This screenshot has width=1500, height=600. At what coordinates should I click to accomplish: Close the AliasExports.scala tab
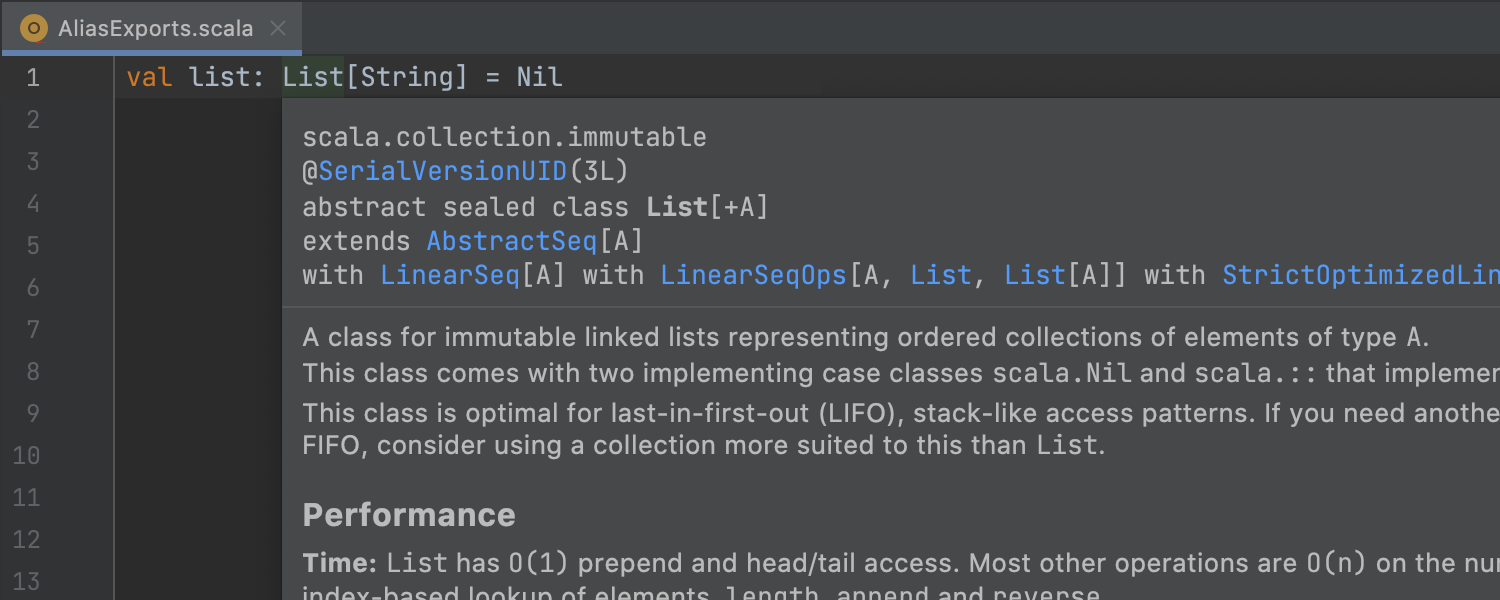[280, 28]
